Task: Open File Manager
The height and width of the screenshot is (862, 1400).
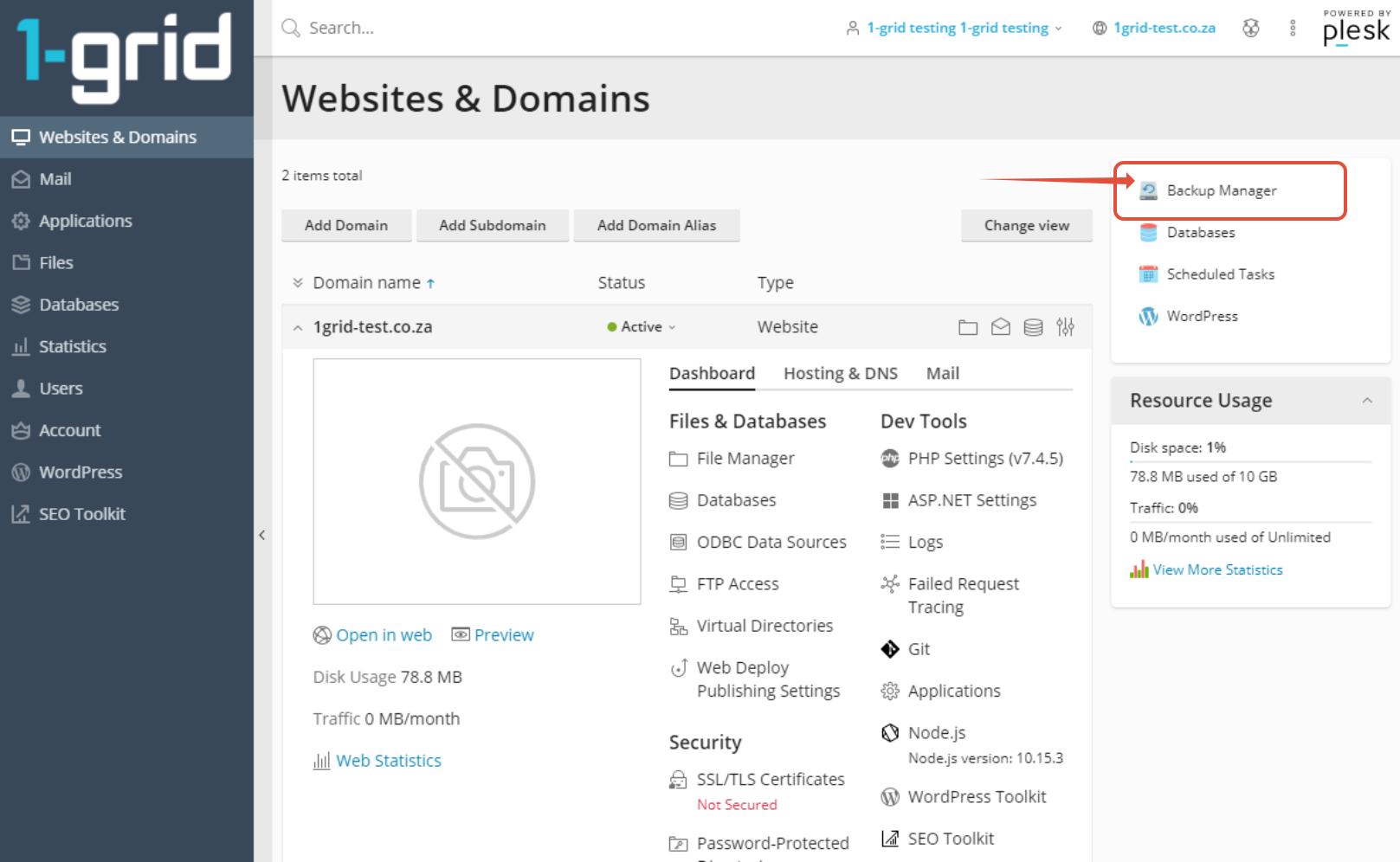Action: point(732,459)
